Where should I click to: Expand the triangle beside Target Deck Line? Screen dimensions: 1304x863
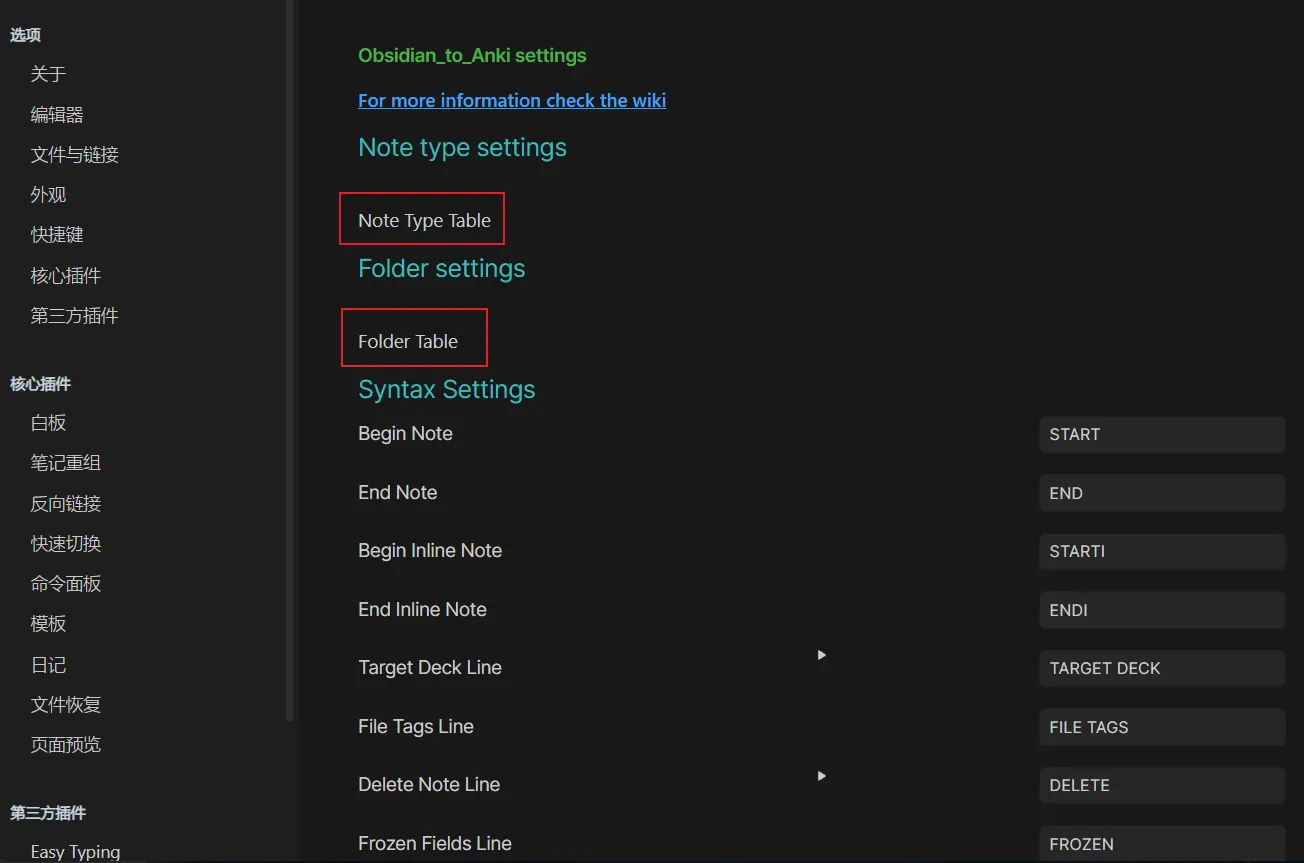pyautogui.click(x=821, y=655)
